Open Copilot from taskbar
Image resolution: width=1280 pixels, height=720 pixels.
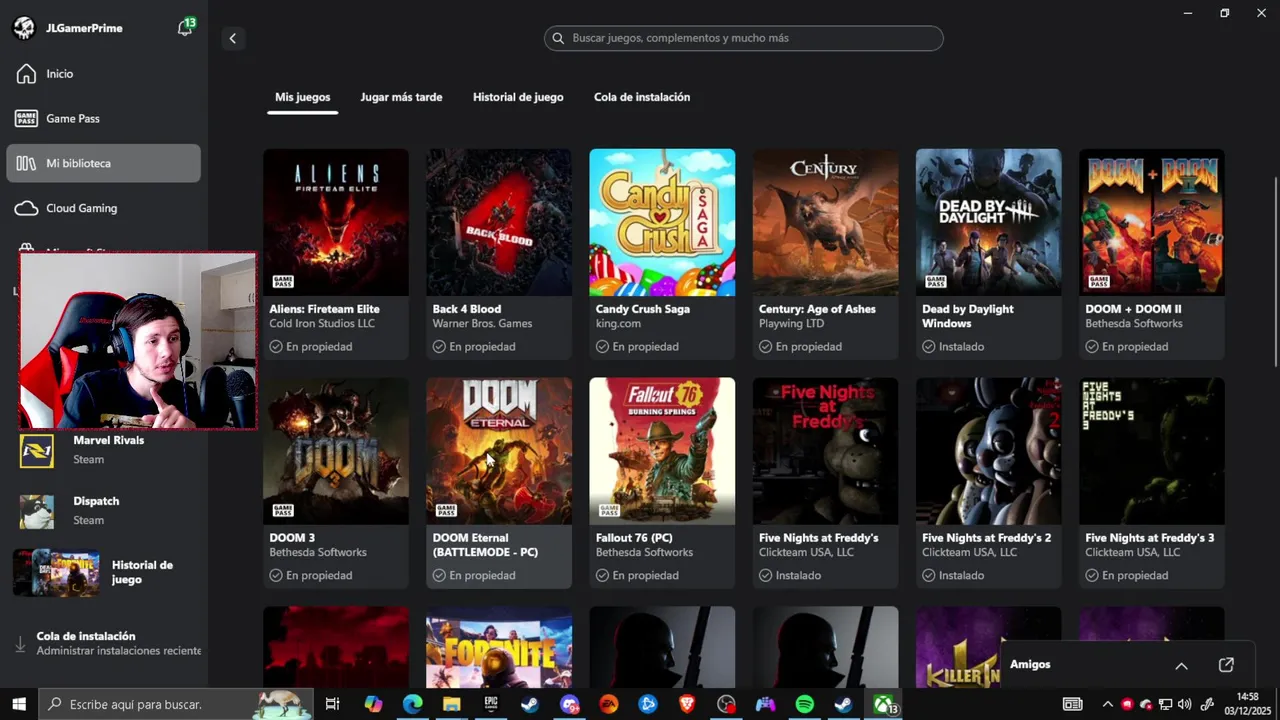pos(373,704)
